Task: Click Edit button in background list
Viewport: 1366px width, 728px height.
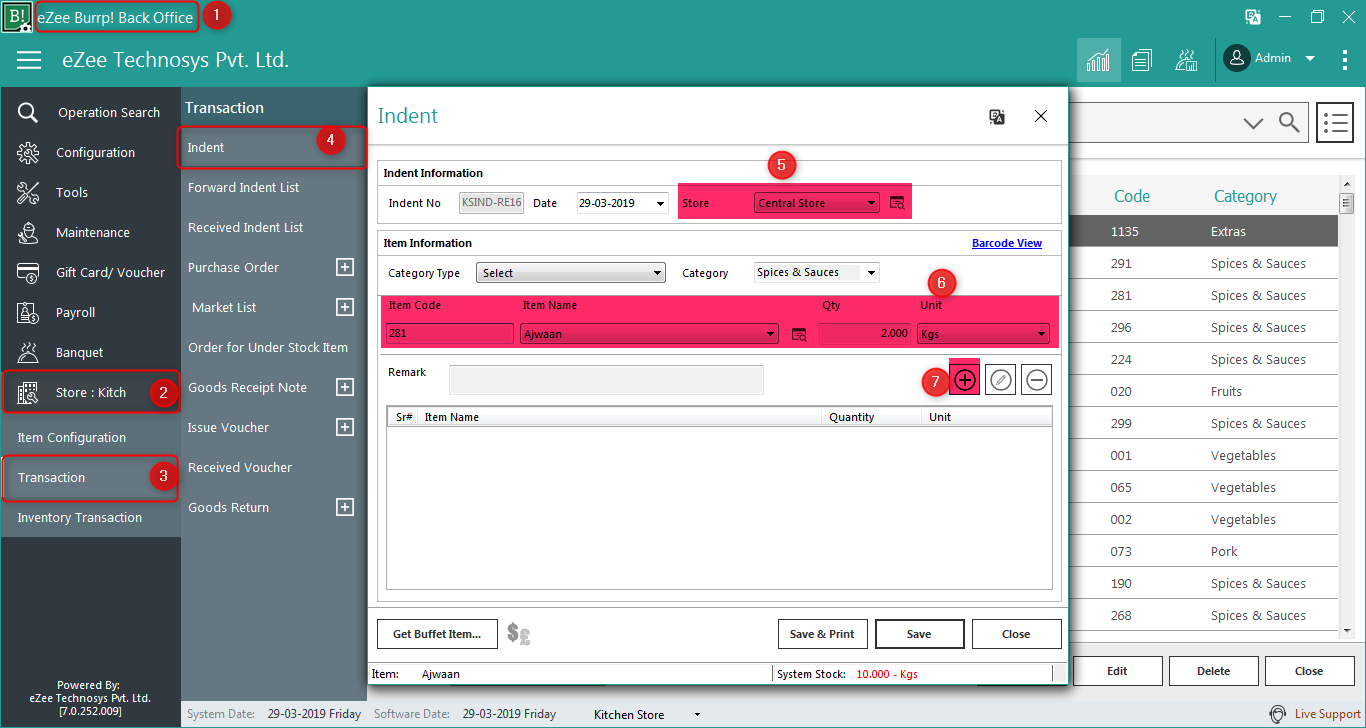Action: (1117, 671)
